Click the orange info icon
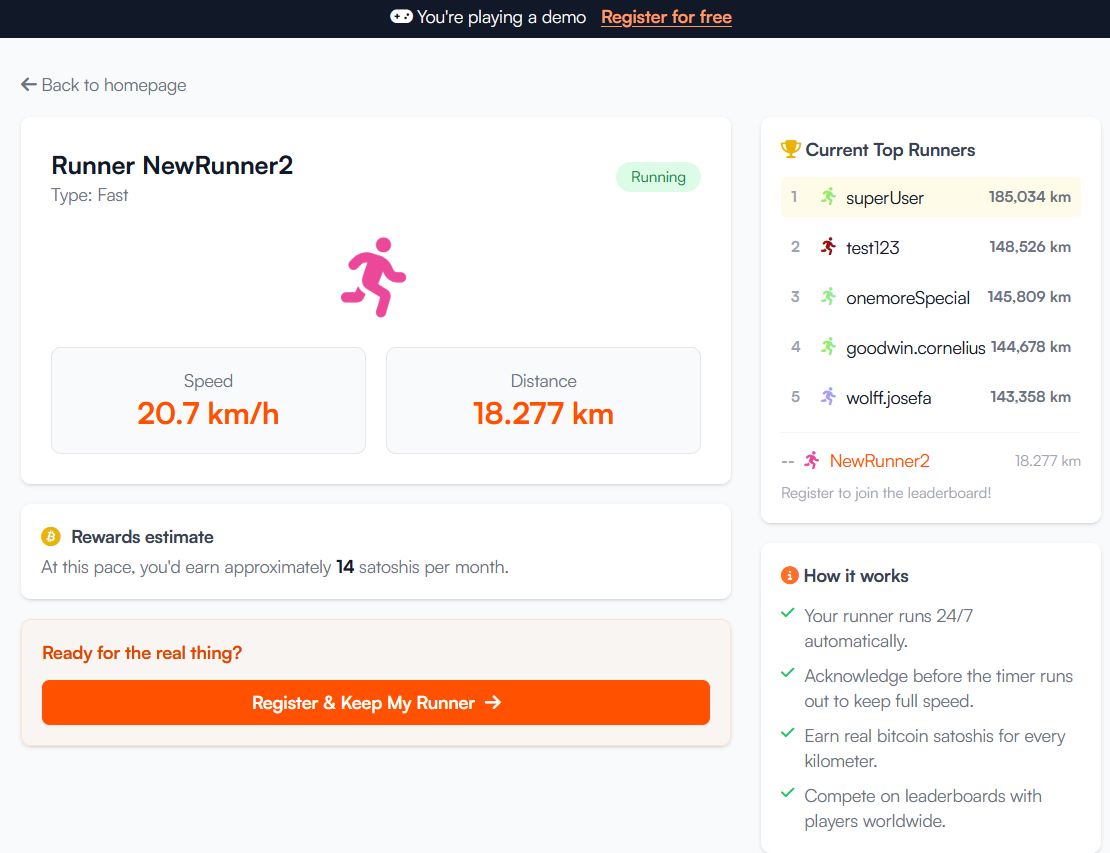 [789, 576]
